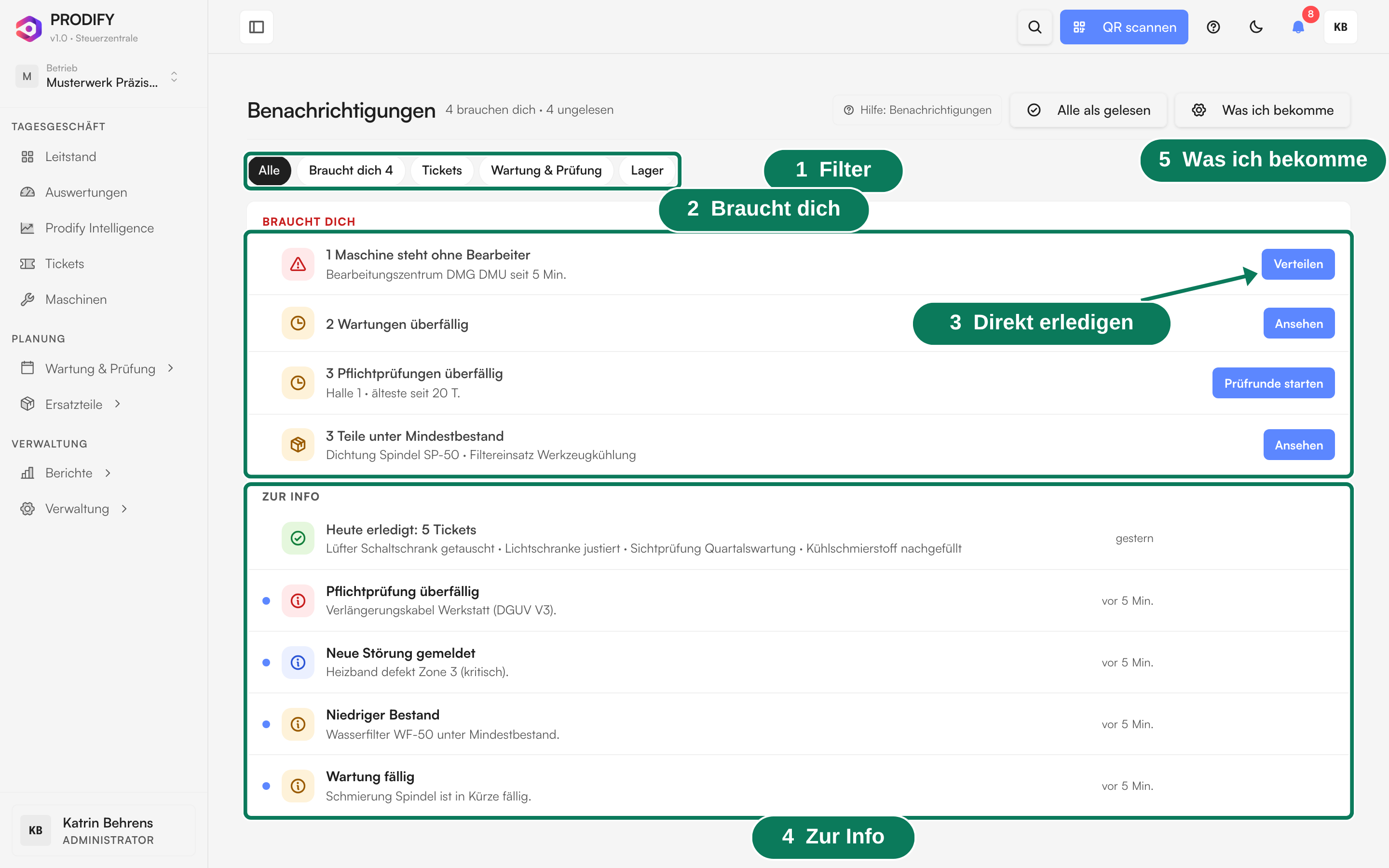
Task: Open the Wartung fällig notification
Action: 798,786
